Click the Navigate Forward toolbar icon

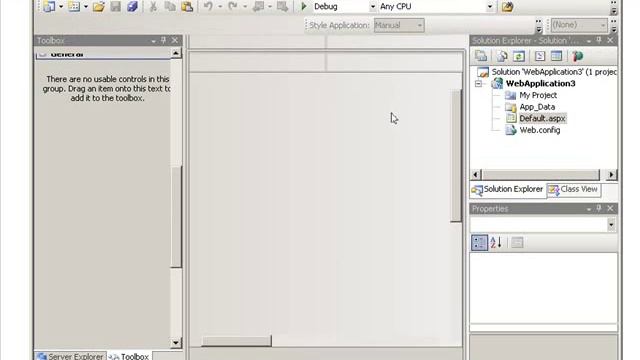(282, 7)
